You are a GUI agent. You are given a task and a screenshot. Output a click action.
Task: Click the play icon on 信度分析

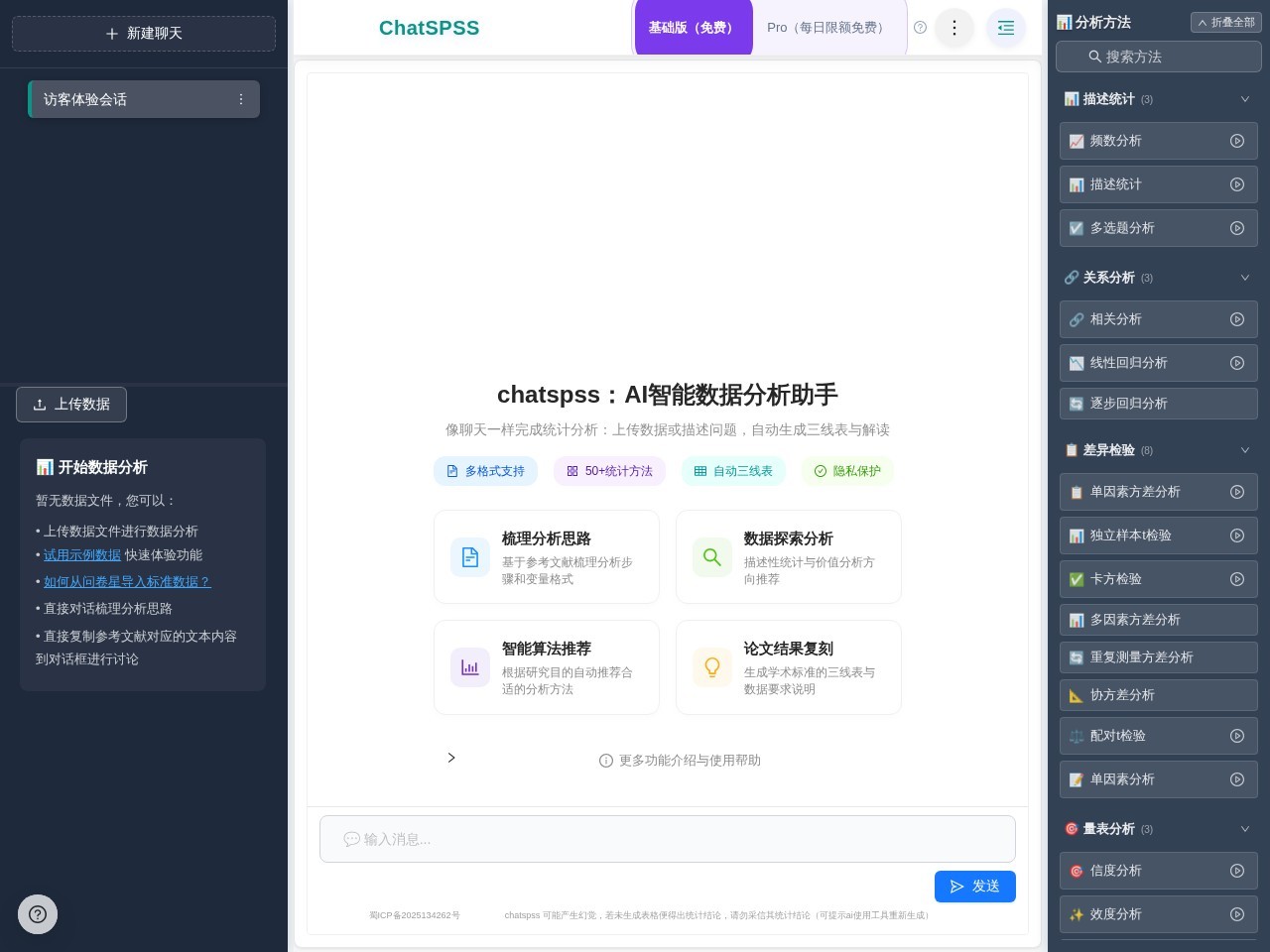coord(1237,871)
